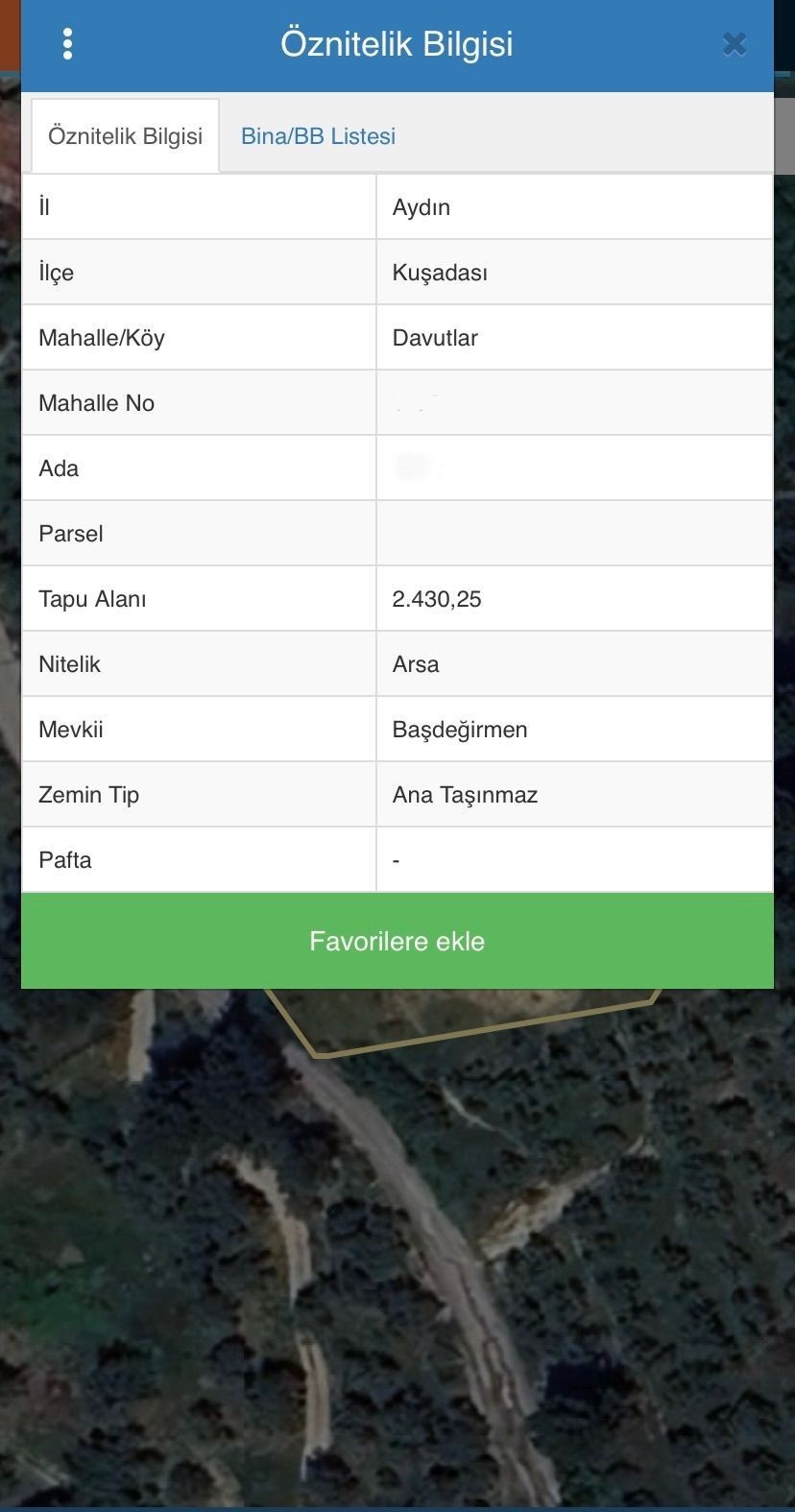Click the Mevkii row label
The width and height of the screenshot is (795, 1512).
(71, 730)
